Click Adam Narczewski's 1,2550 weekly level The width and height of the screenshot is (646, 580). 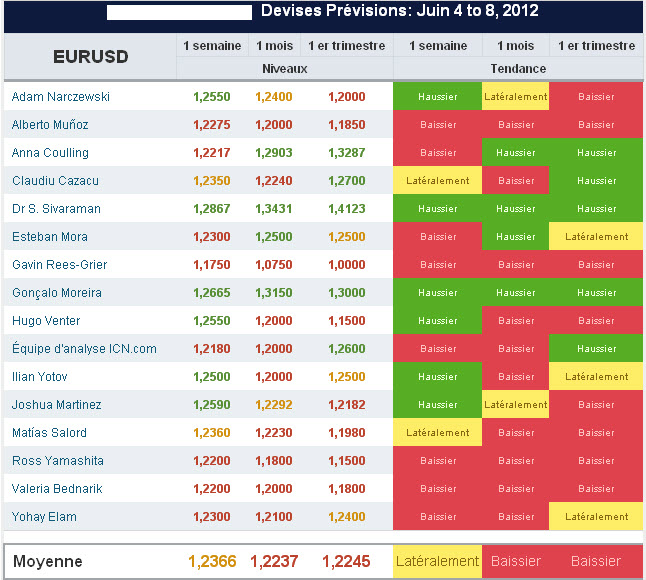pos(212,97)
